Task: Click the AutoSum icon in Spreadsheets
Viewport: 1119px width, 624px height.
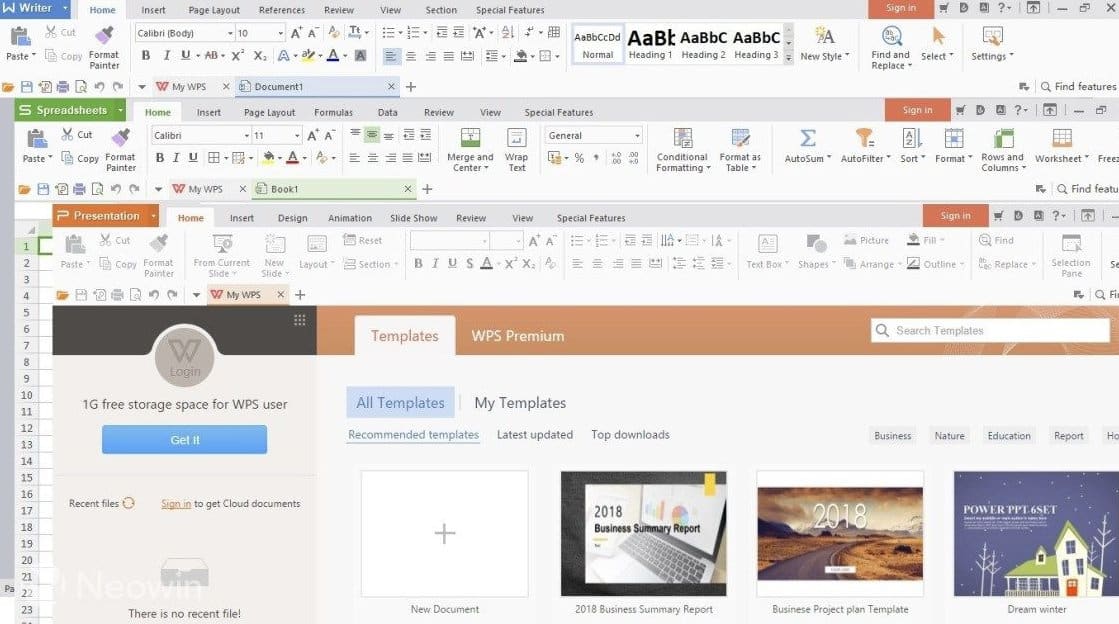Action: pos(807,139)
